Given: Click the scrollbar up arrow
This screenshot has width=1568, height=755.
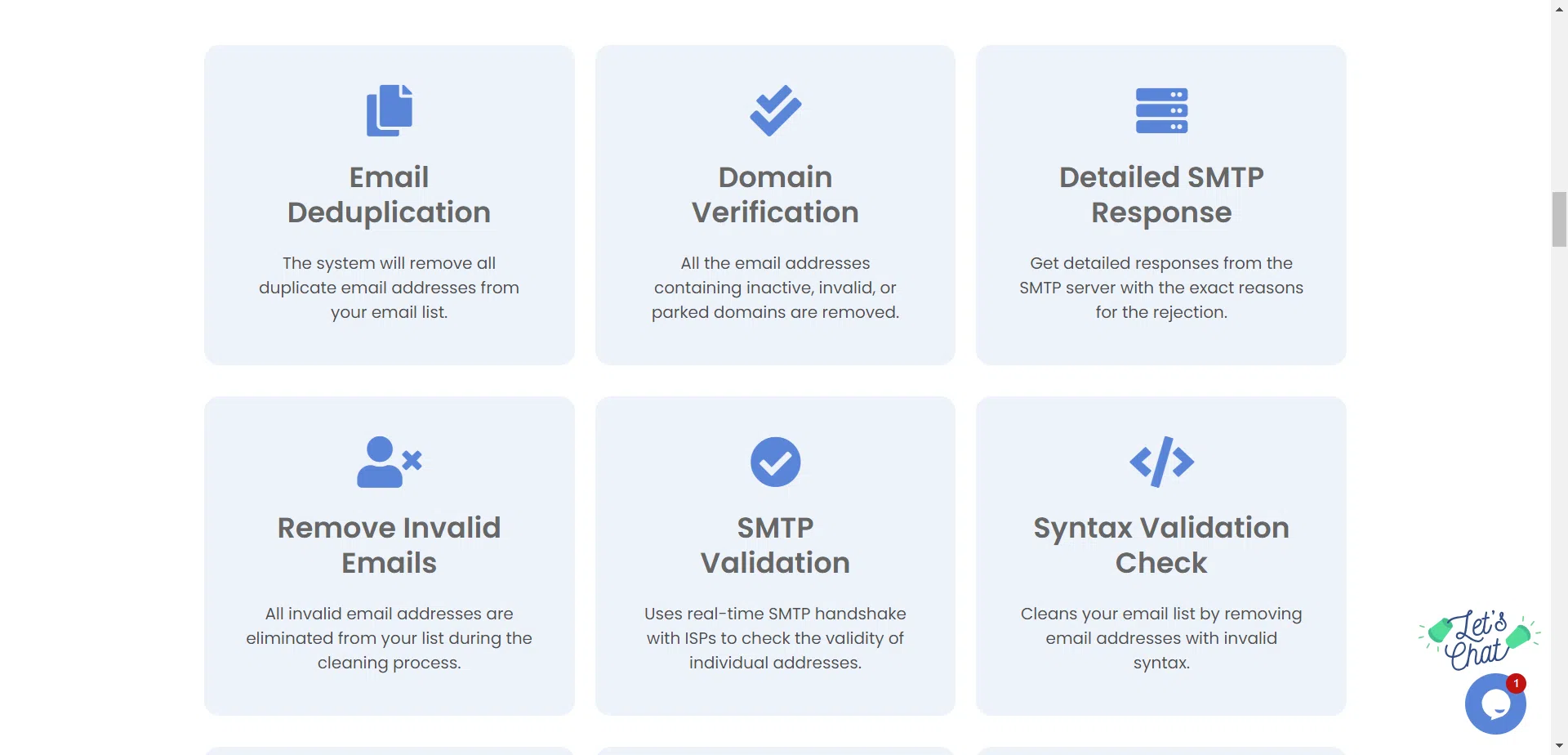Looking at the screenshot, I should [1559, 8].
